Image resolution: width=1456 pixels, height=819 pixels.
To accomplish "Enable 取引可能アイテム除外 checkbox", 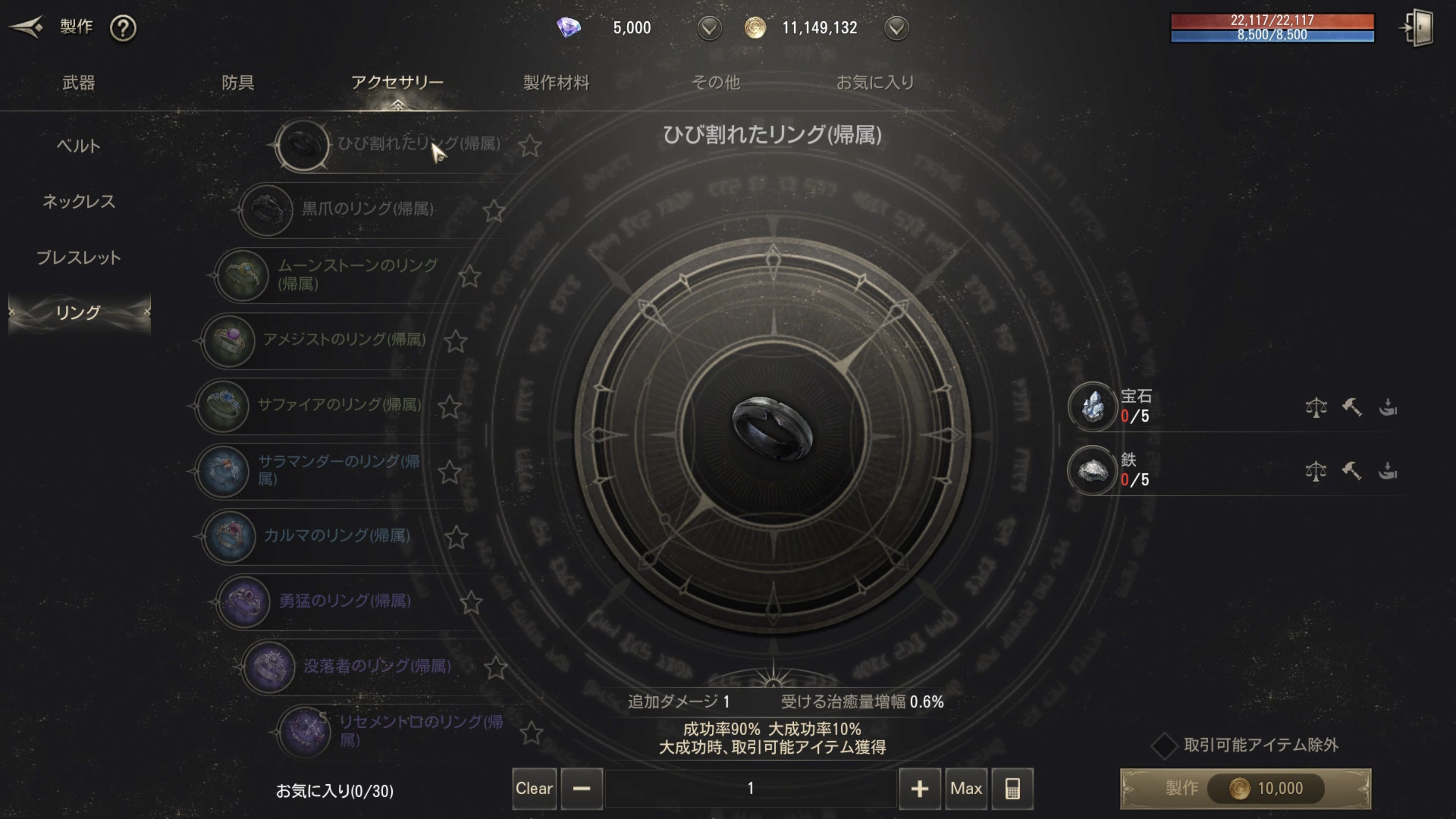I will [1164, 746].
